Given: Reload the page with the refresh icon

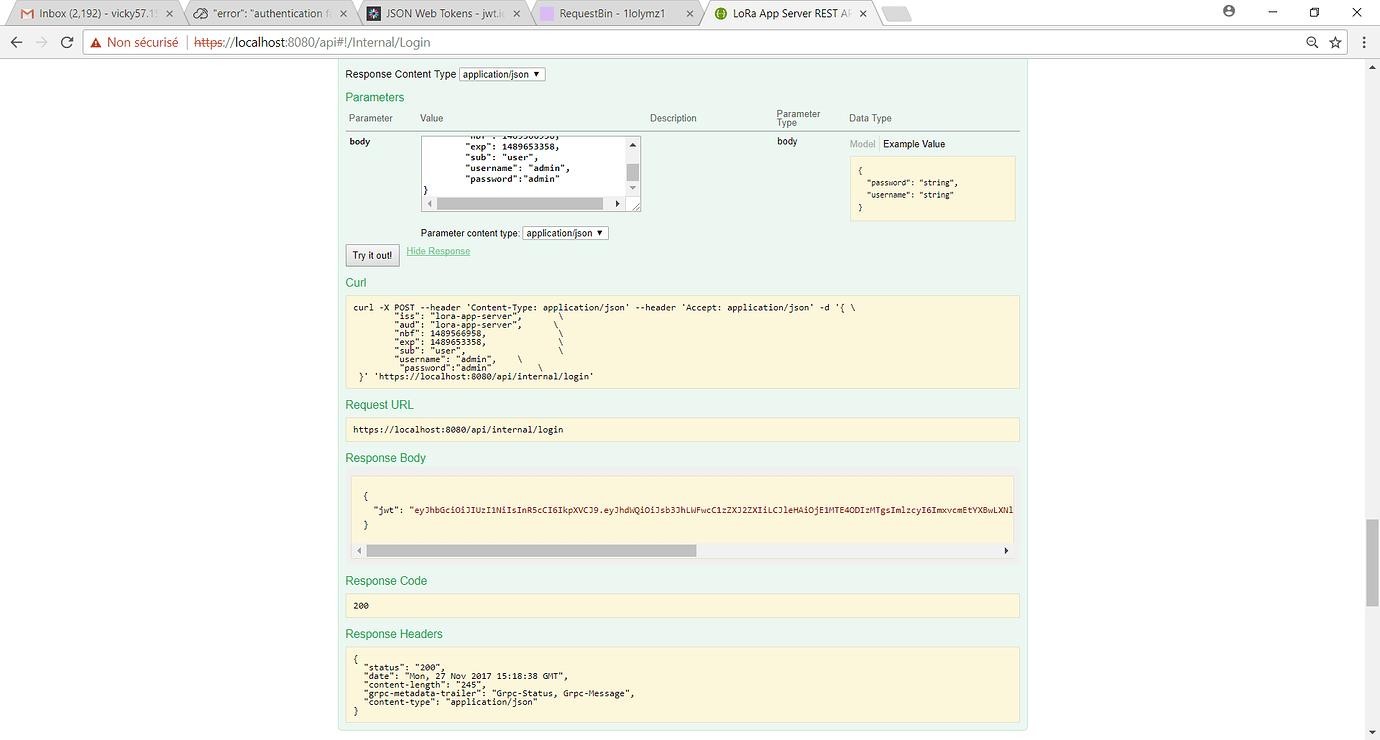Looking at the screenshot, I should [x=67, y=43].
